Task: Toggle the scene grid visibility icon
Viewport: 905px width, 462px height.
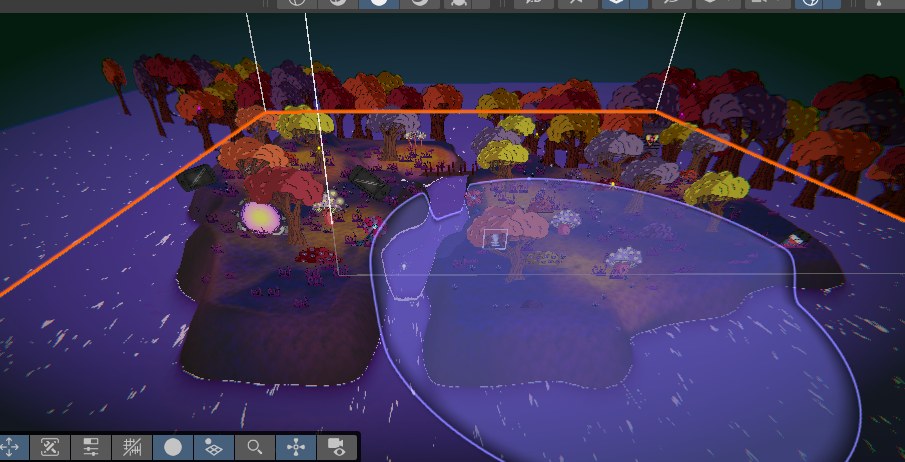Action: point(214,448)
